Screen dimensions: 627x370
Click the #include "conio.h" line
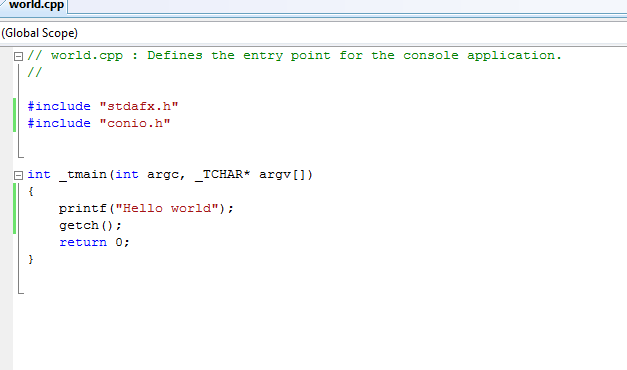point(99,123)
